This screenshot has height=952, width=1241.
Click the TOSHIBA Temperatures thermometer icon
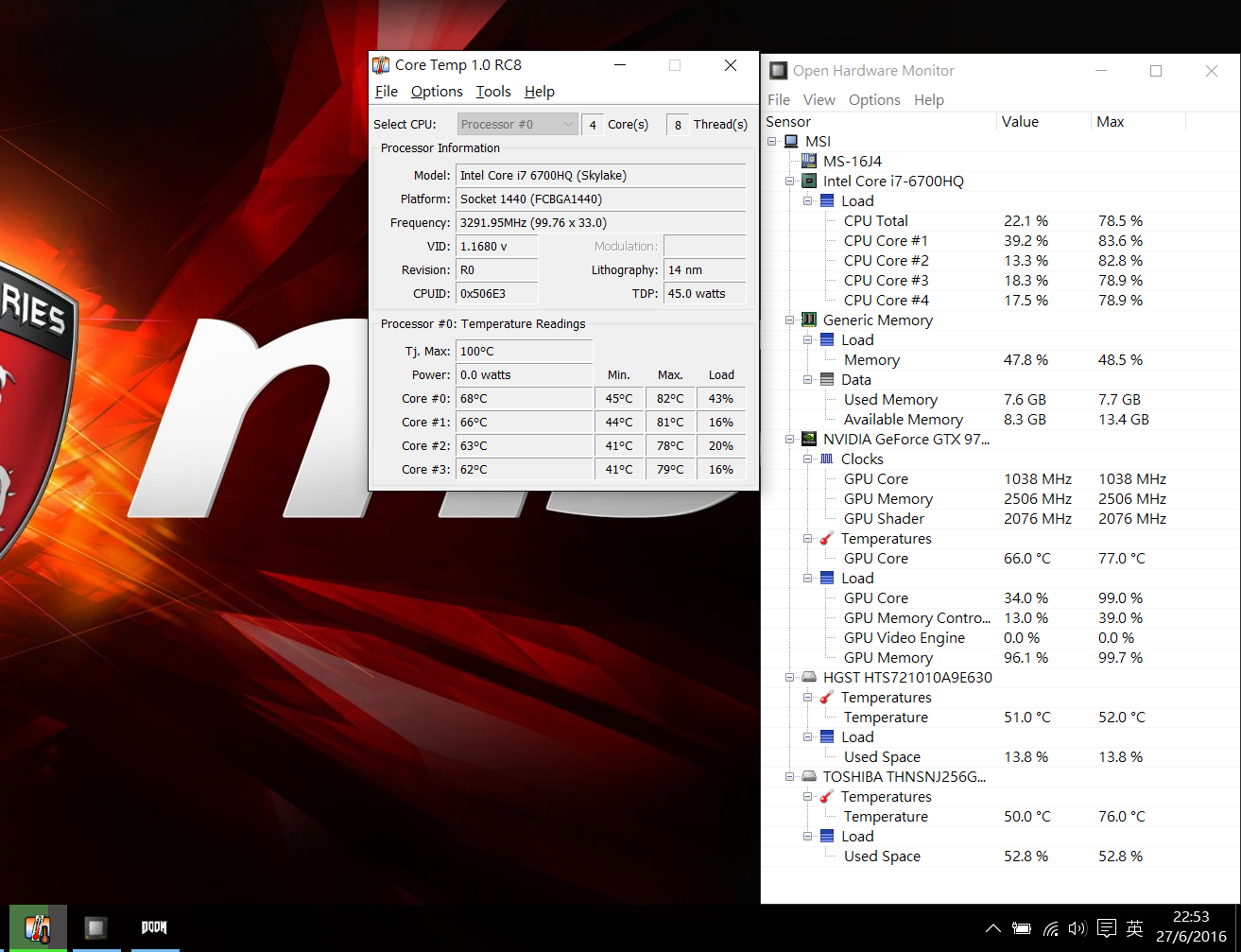pos(827,797)
